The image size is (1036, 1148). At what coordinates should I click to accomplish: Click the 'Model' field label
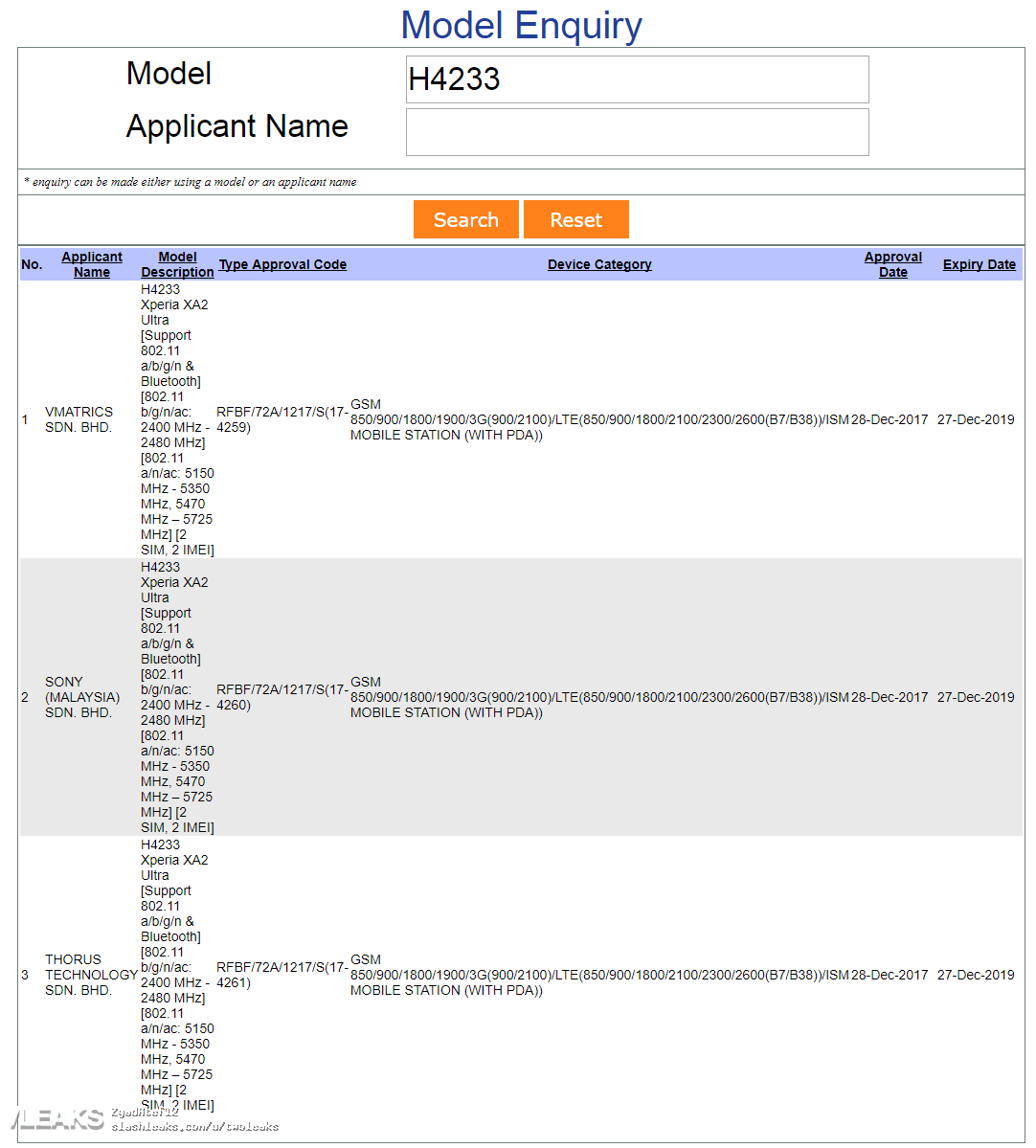pos(169,73)
